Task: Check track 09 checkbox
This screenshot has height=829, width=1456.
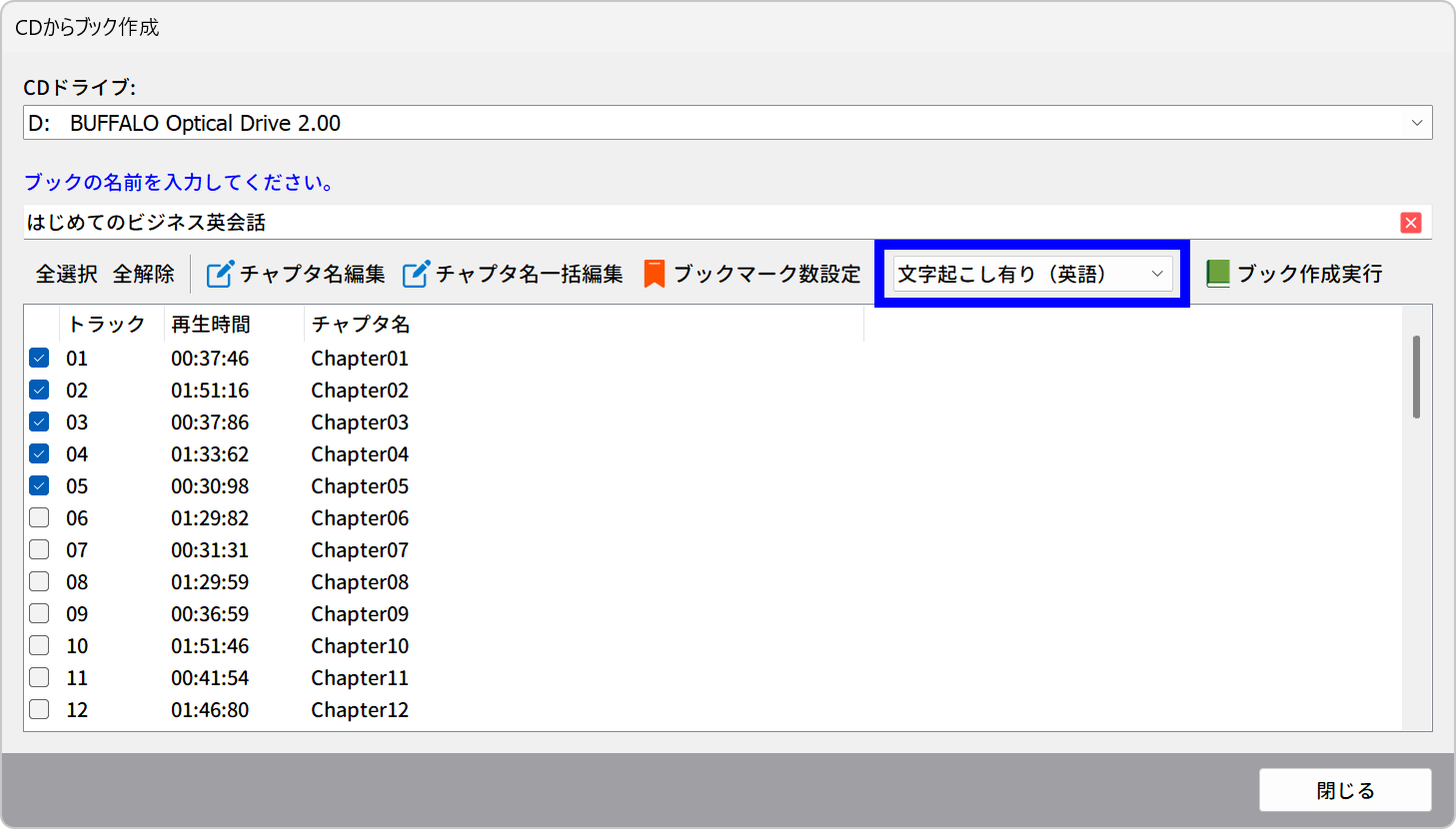Action: tap(39, 613)
